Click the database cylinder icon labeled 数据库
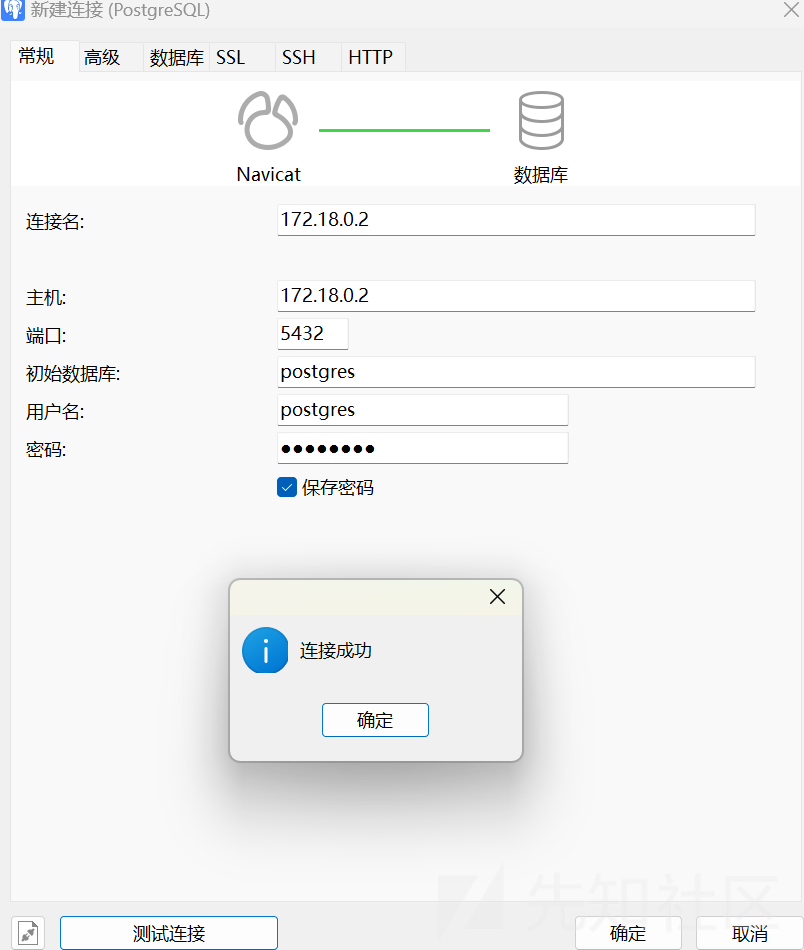Screen dimensions: 804x950 [x=540, y=119]
